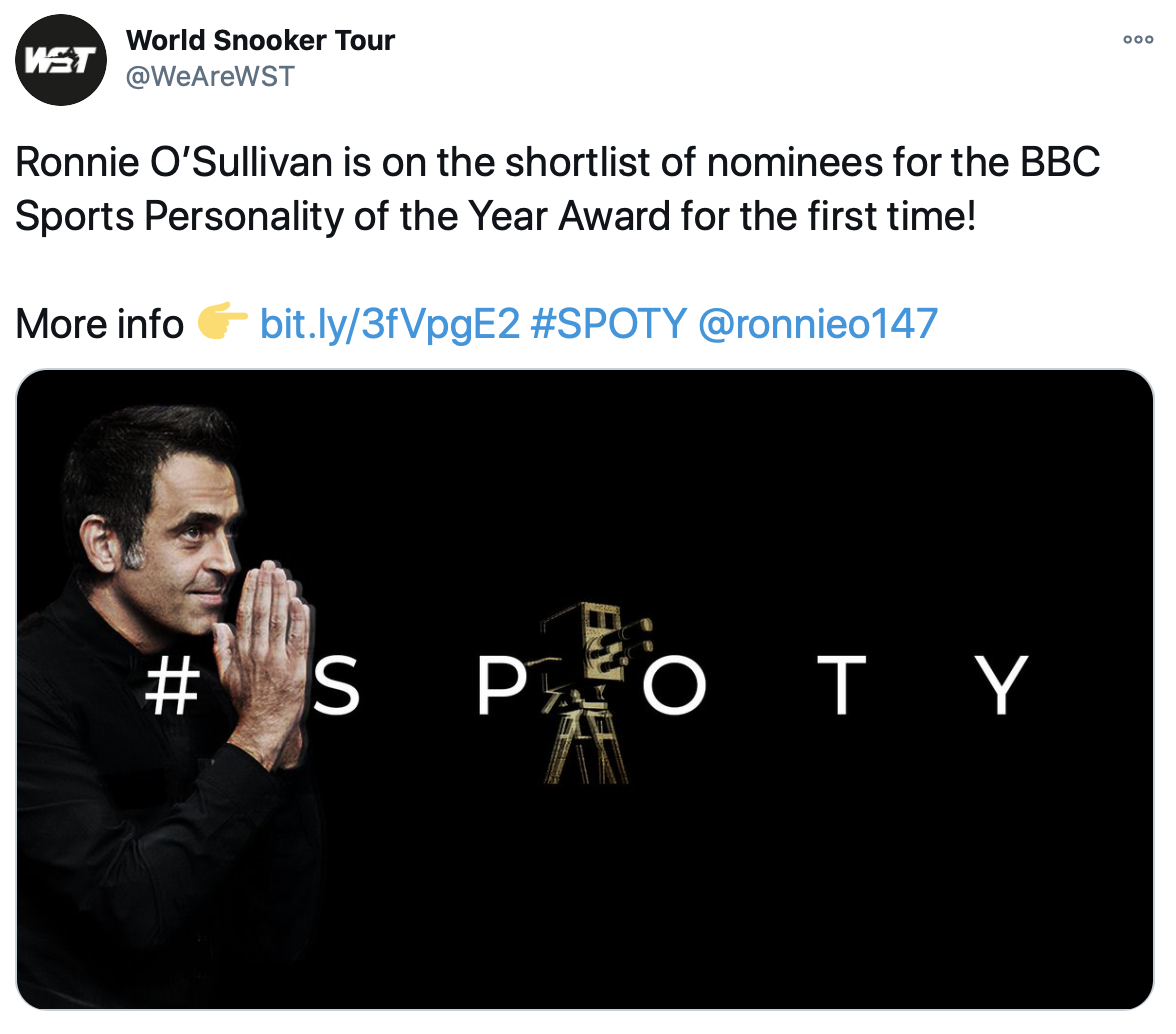Click the letter Y in the image
The height and width of the screenshot is (1034, 1176).
(x=1000, y=686)
